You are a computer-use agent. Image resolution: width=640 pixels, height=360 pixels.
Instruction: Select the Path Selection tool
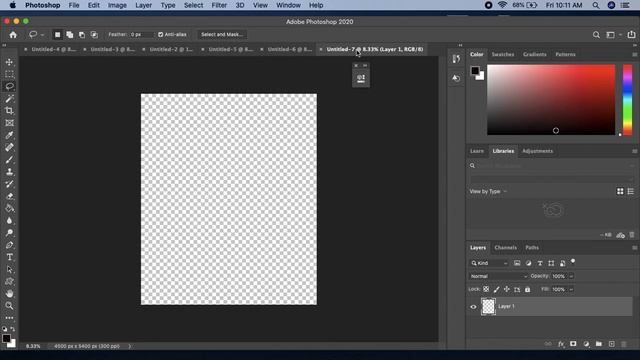tap(9, 269)
